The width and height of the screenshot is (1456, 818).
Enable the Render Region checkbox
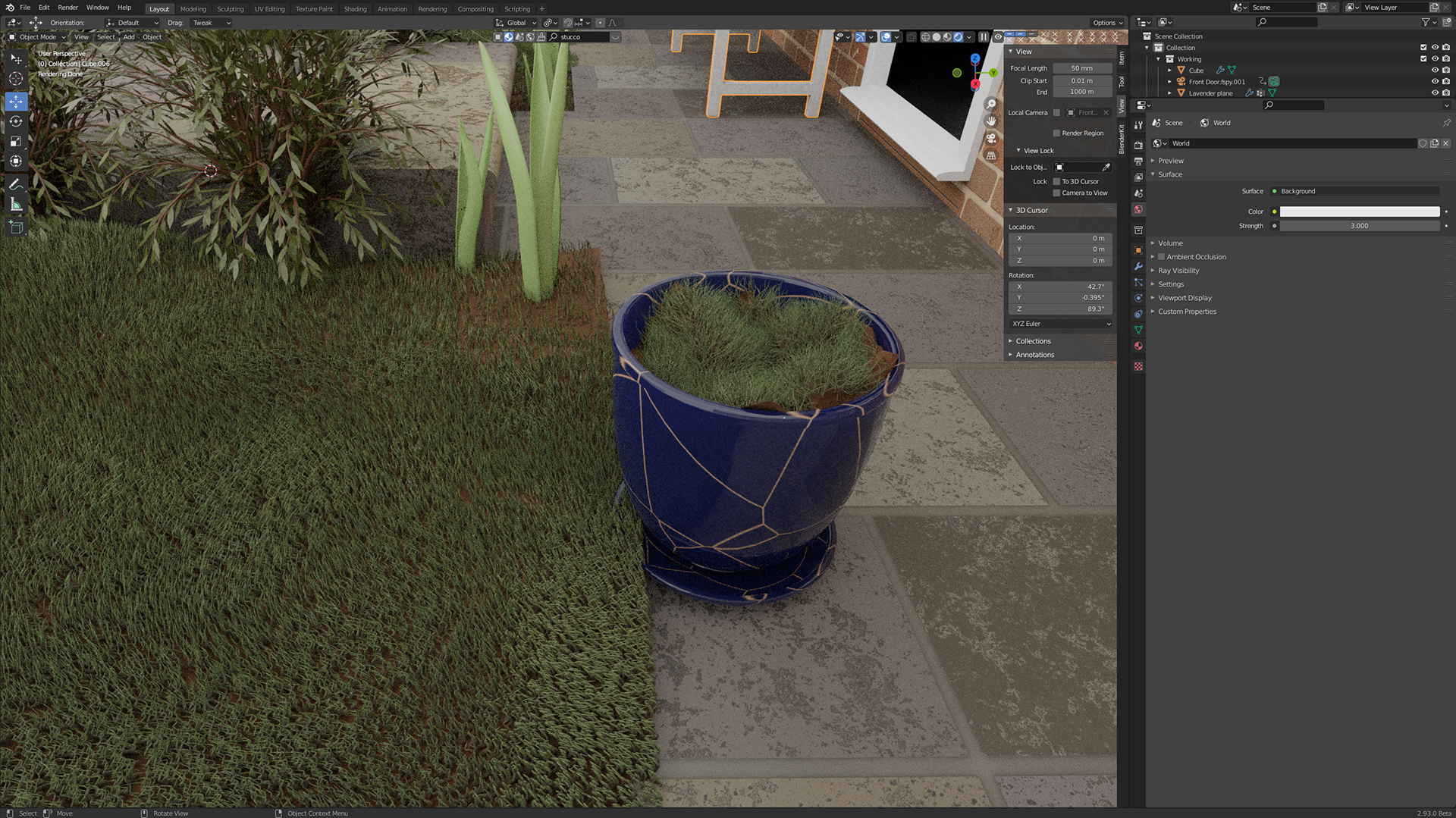pos(1056,133)
